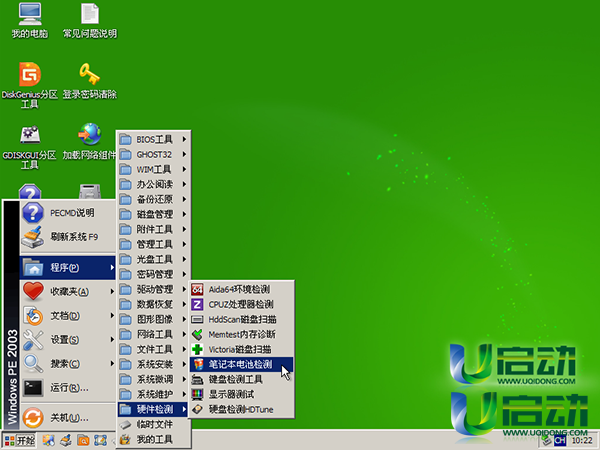The height and width of the screenshot is (450, 600).
Task: Click the 搜索(C) magnifier icon
Action: [33, 364]
